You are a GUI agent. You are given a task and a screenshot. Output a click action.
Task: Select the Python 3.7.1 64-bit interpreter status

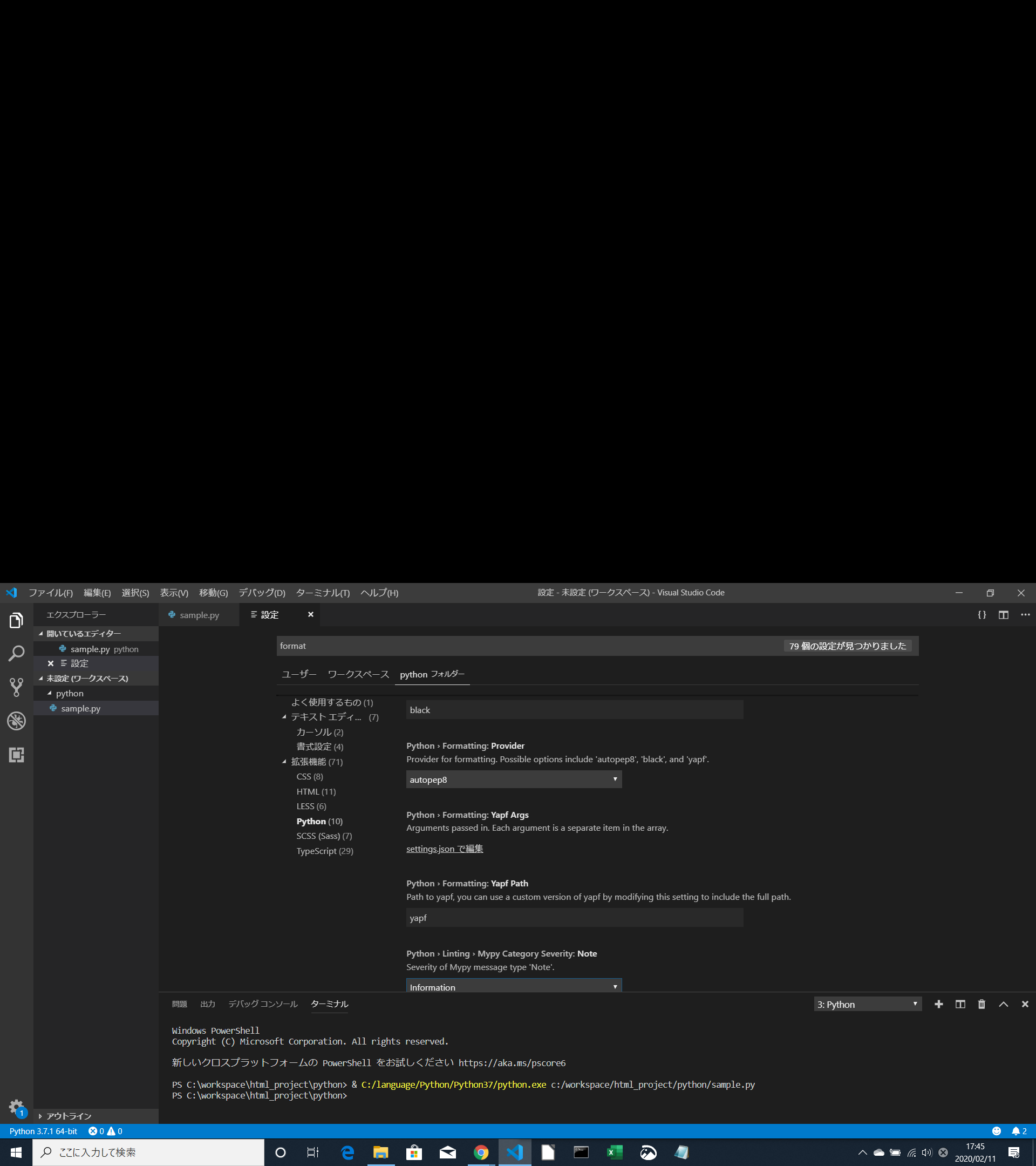click(43, 1130)
